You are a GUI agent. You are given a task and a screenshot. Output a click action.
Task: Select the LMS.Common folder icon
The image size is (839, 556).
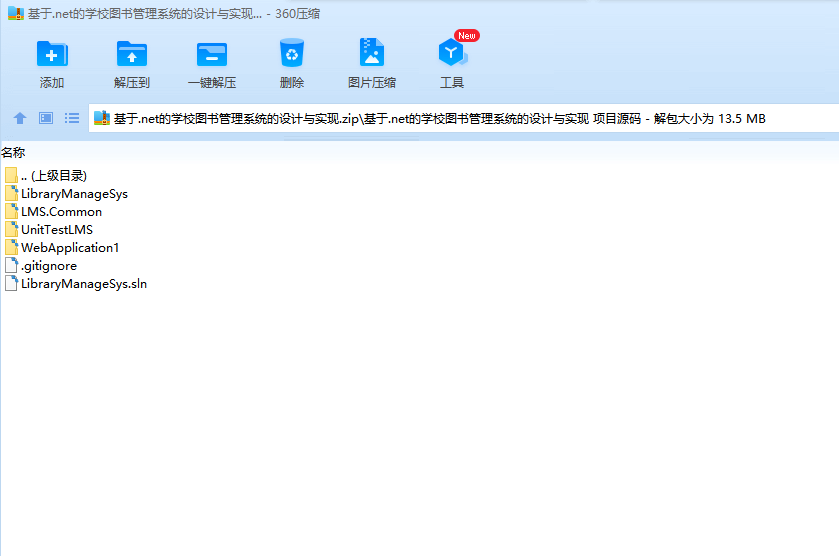[11, 211]
